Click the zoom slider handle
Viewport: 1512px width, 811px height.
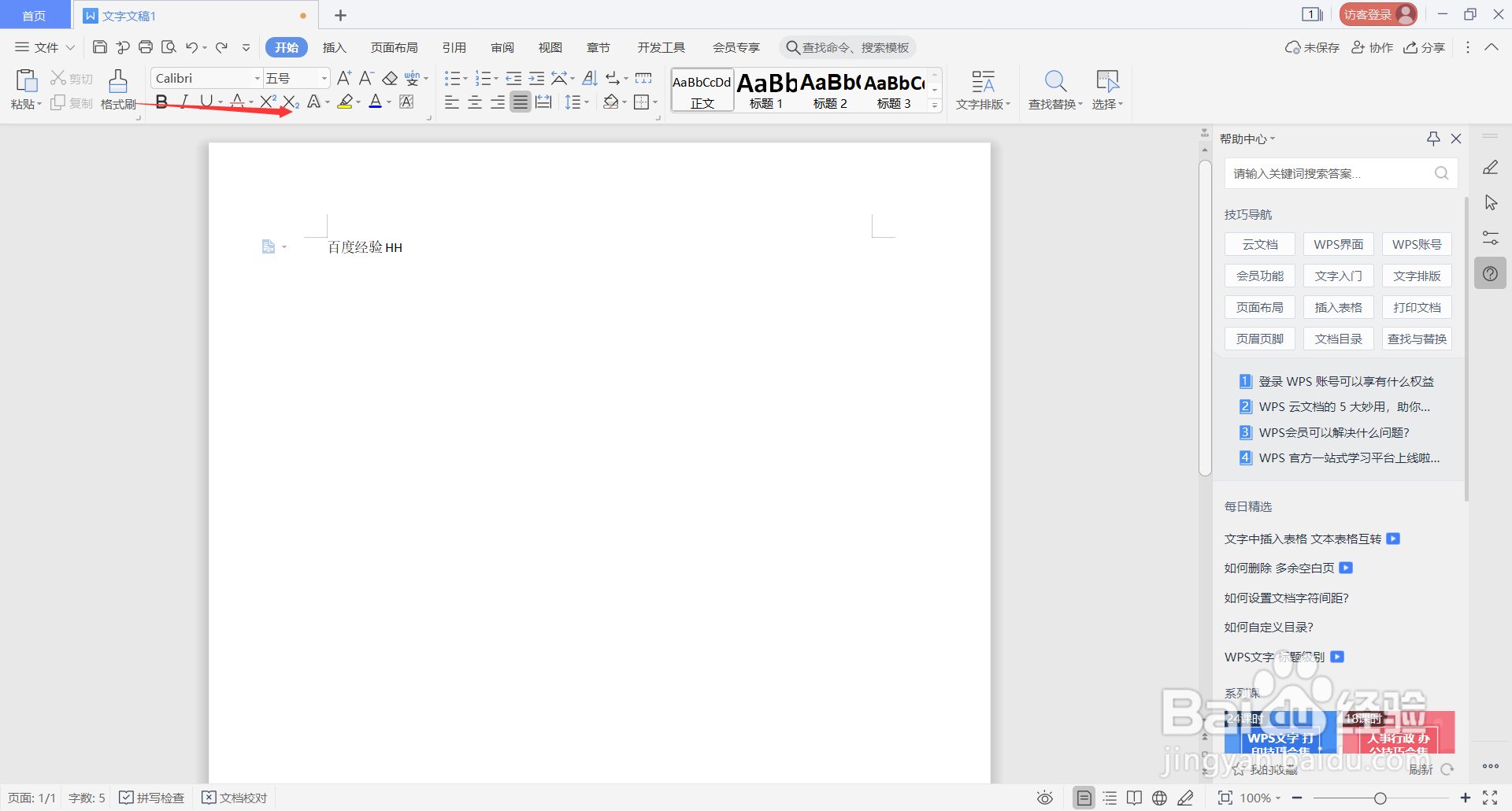(1380, 798)
